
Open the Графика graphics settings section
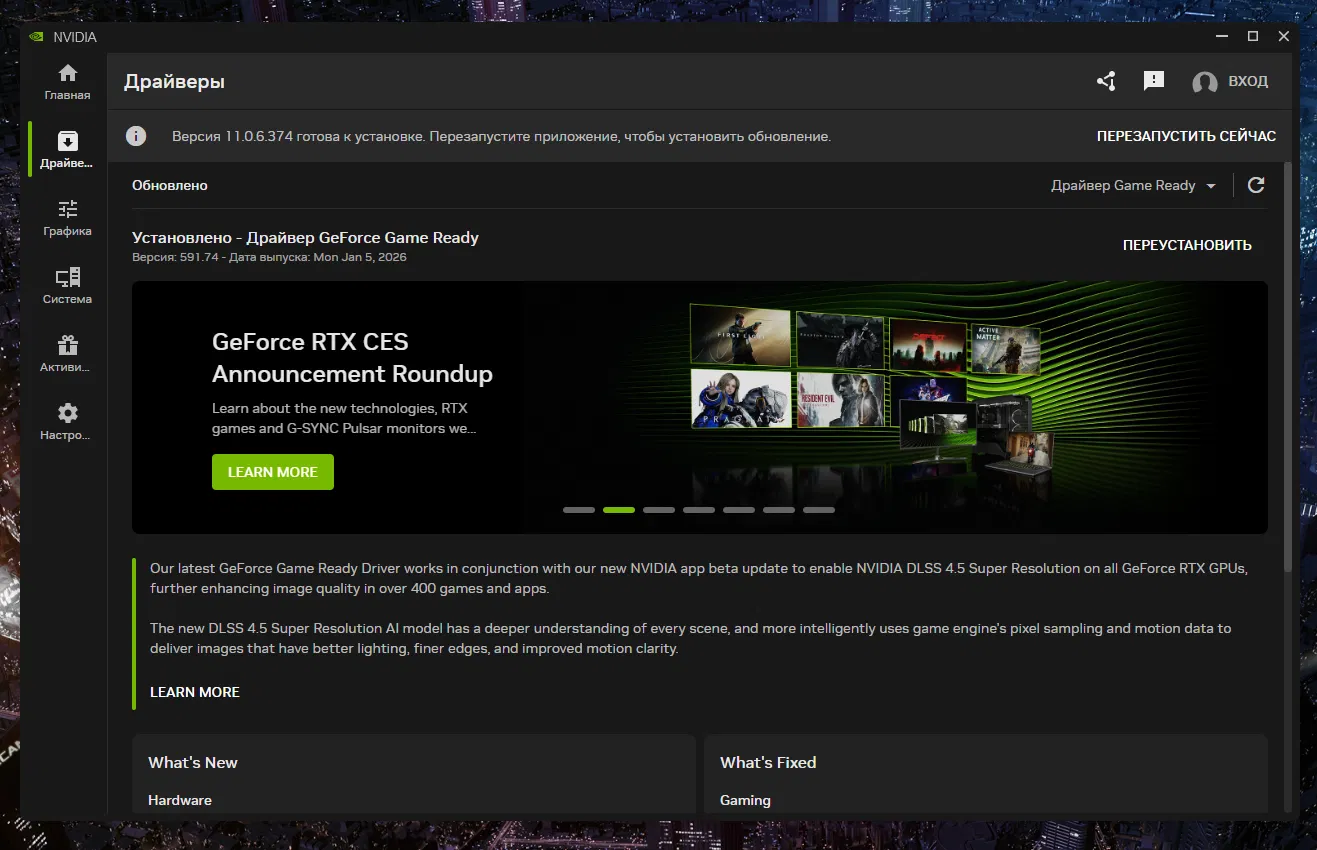[x=67, y=218]
